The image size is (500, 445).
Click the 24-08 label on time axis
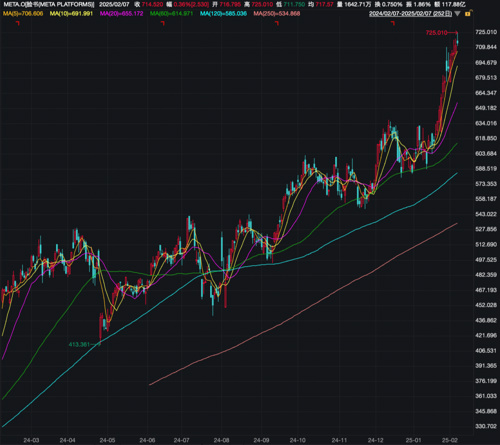(x=221, y=440)
